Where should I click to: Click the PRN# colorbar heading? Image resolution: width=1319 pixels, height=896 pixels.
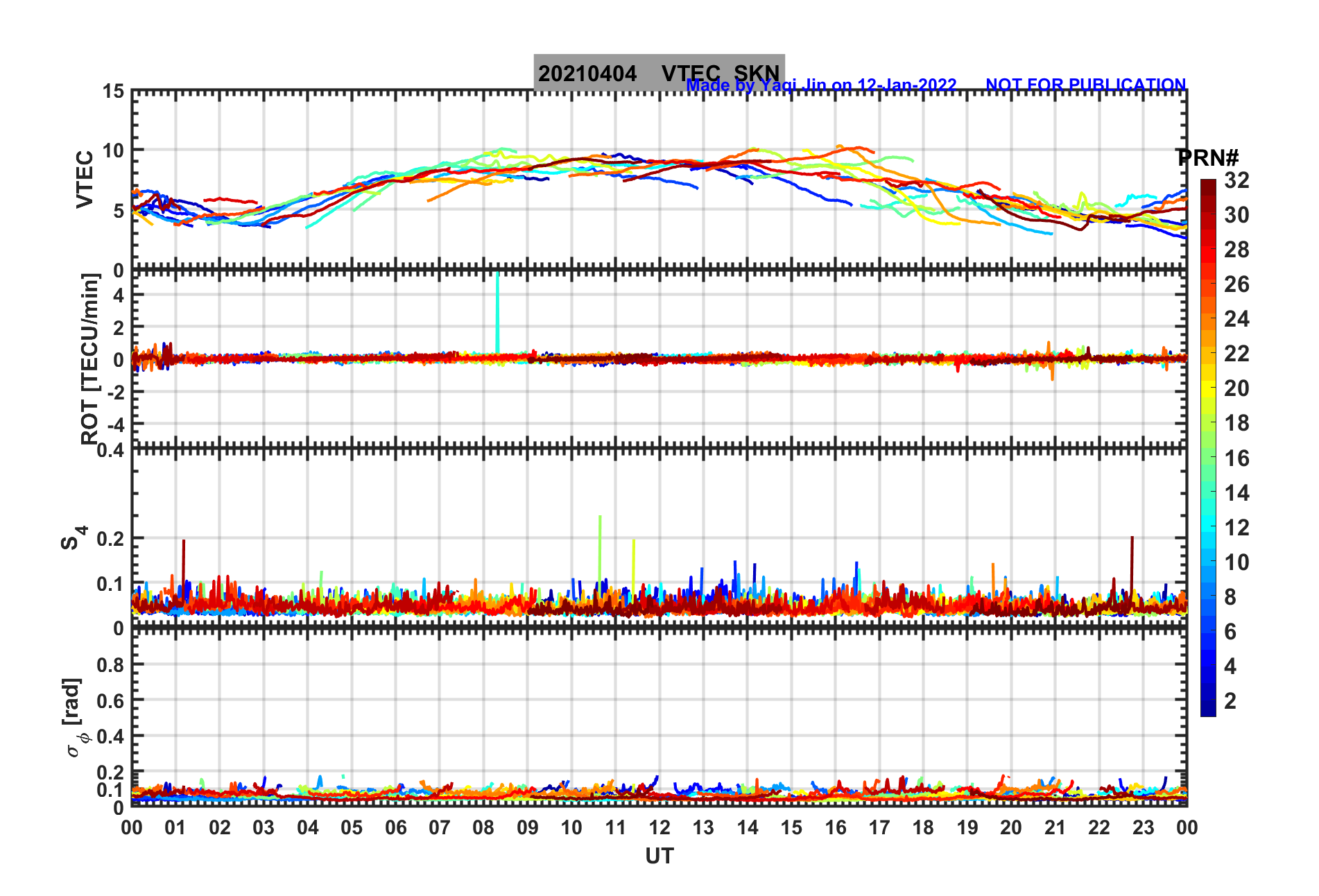(1207, 158)
